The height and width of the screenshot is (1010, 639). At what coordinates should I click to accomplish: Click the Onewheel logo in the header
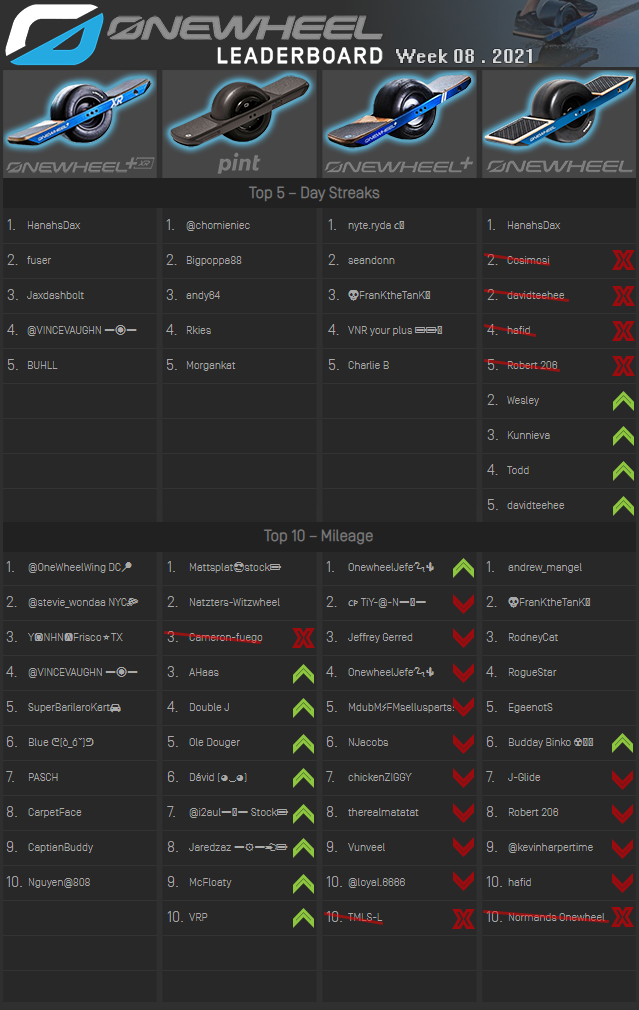click(x=52, y=33)
